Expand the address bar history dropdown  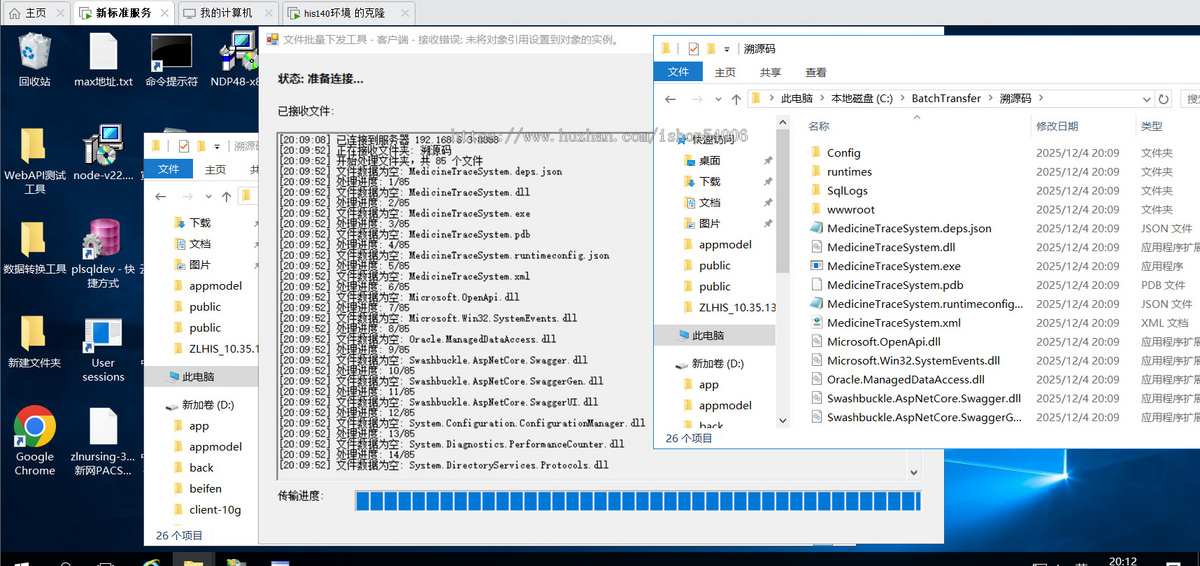click(1143, 99)
